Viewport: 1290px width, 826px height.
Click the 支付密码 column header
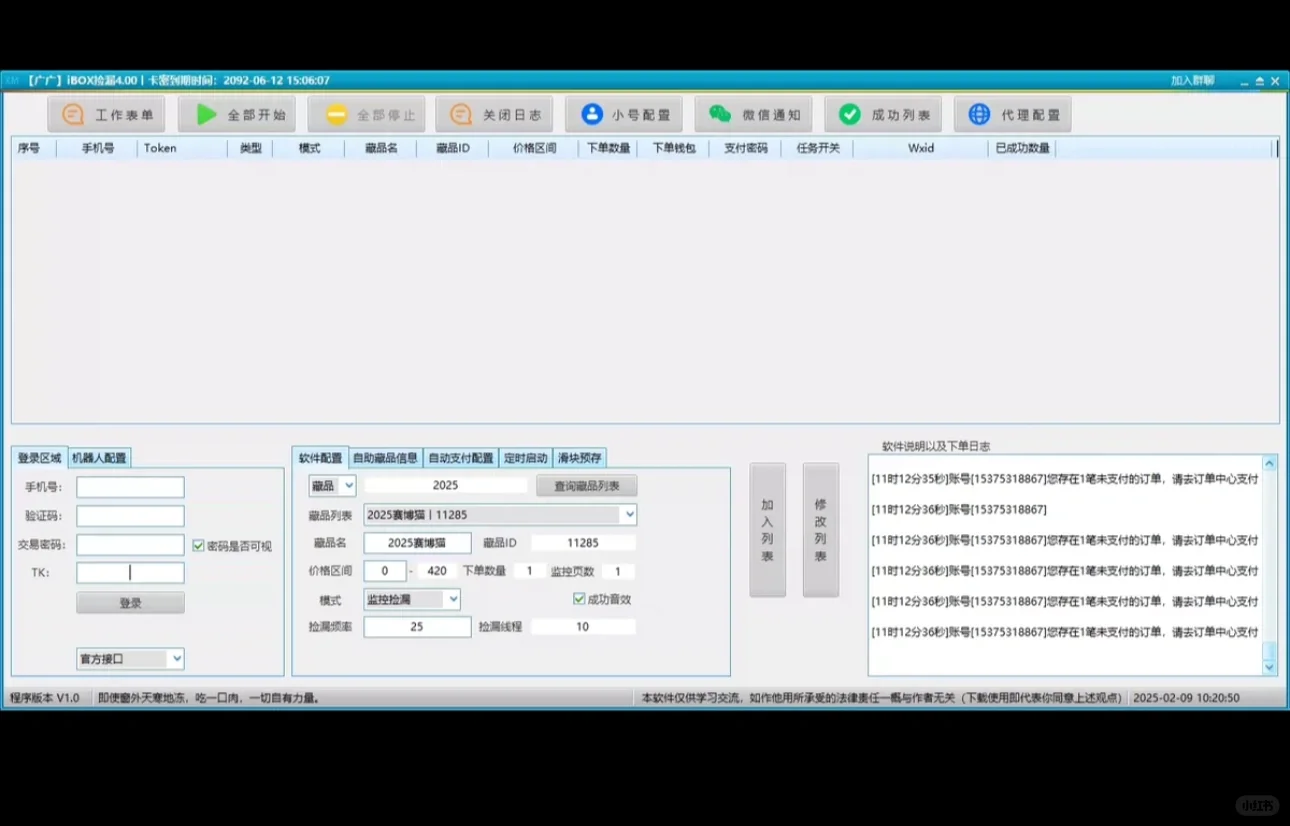(x=745, y=148)
